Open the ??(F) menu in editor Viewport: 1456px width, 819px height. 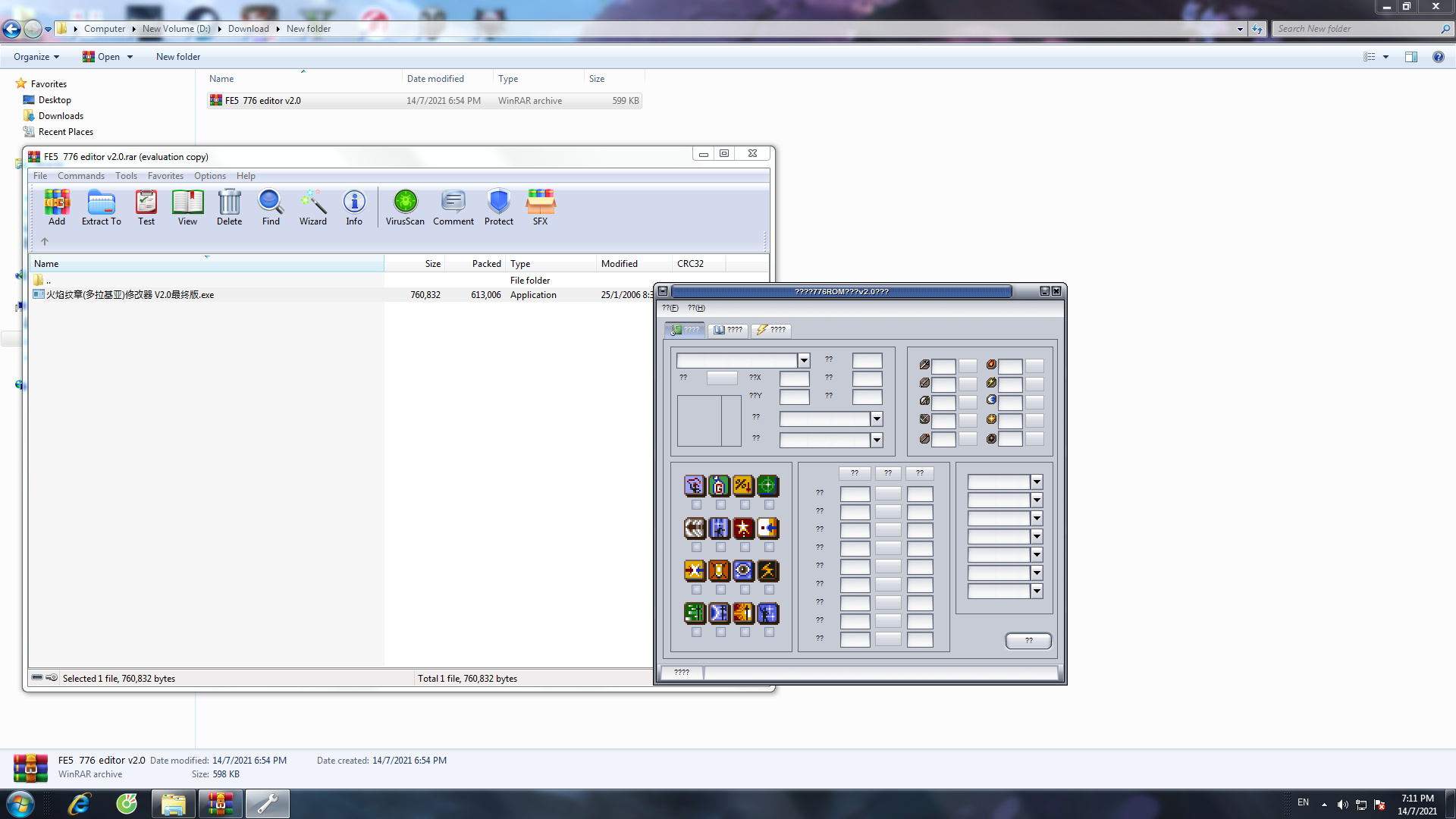(x=670, y=308)
